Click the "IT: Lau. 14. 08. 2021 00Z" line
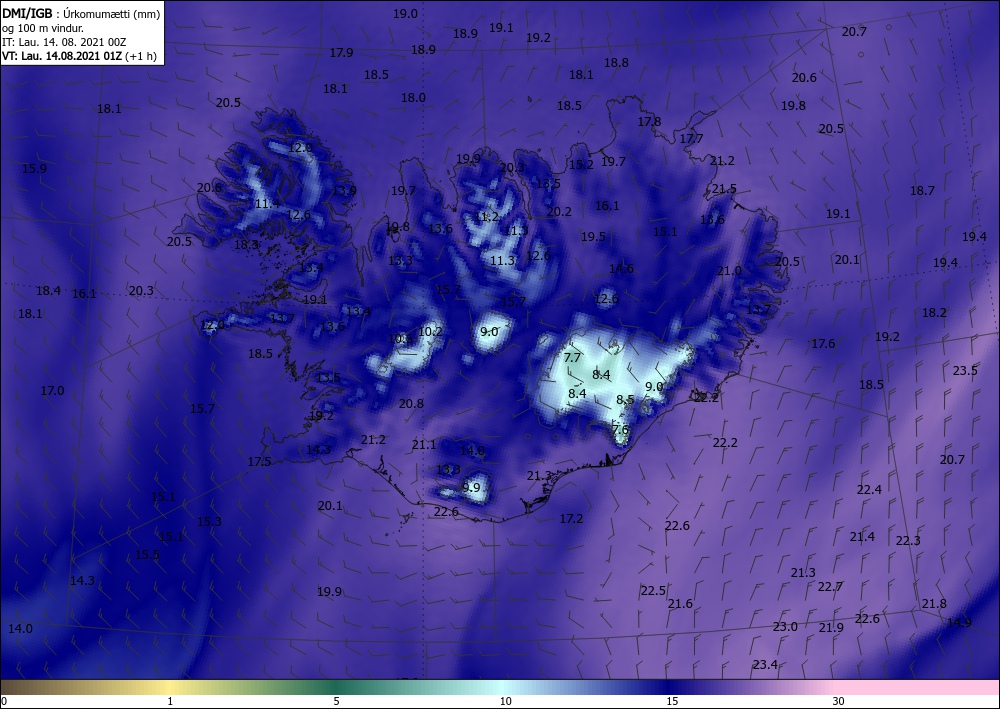Viewport: 1000px width, 709px height. pos(64,42)
